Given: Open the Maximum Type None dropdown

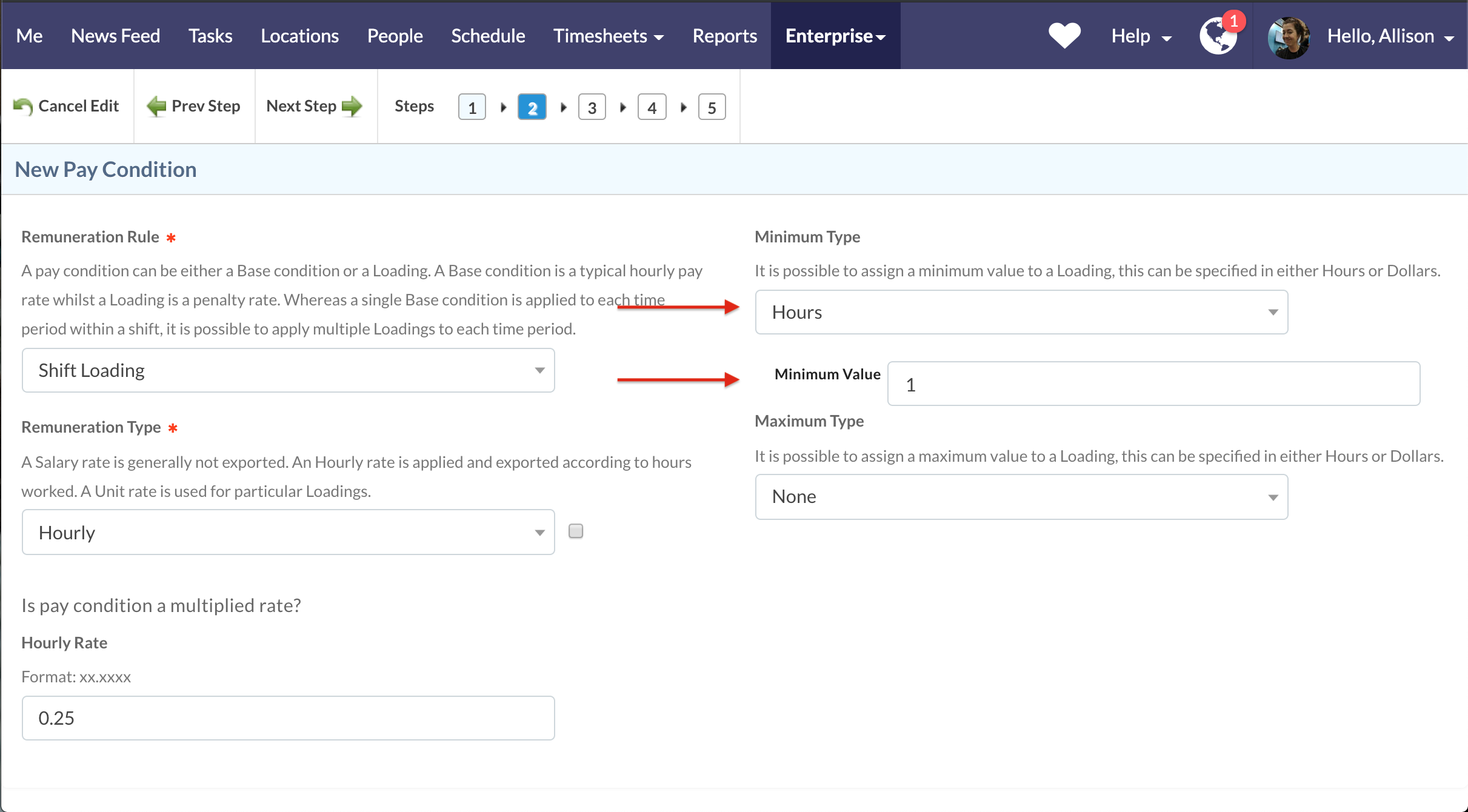Looking at the screenshot, I should [x=1021, y=497].
